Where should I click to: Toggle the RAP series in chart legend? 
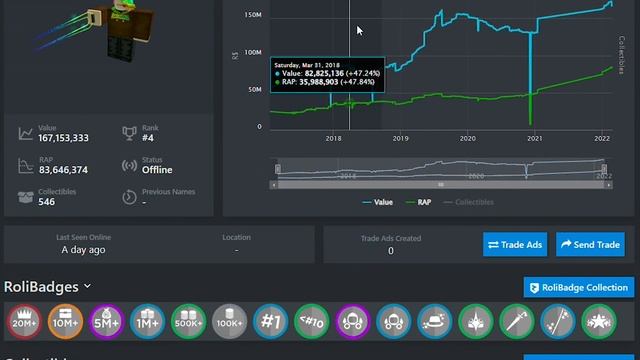pyautogui.click(x=418, y=202)
